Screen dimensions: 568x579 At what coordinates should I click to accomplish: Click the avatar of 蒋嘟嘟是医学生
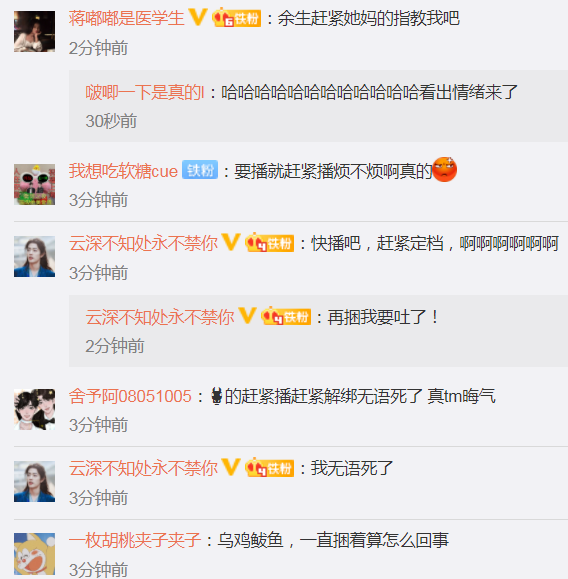coord(34,31)
